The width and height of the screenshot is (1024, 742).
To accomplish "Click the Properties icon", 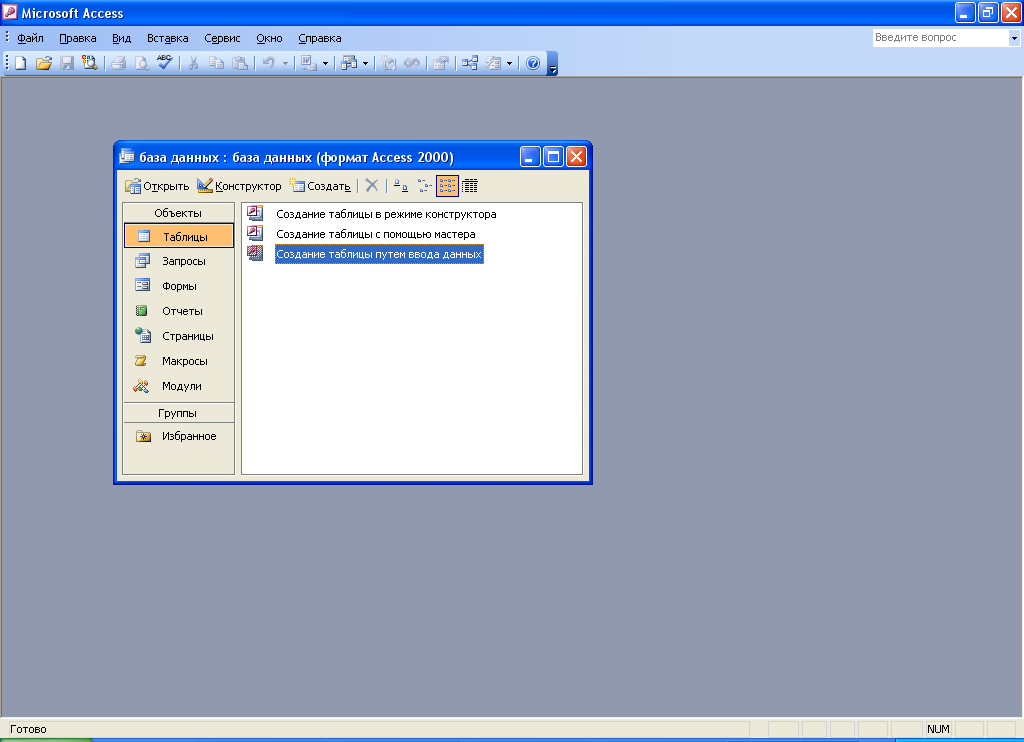I will (x=441, y=63).
